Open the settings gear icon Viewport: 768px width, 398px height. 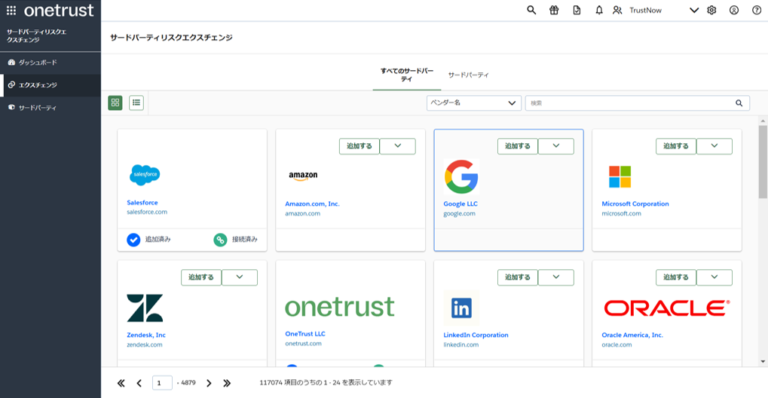click(x=712, y=10)
